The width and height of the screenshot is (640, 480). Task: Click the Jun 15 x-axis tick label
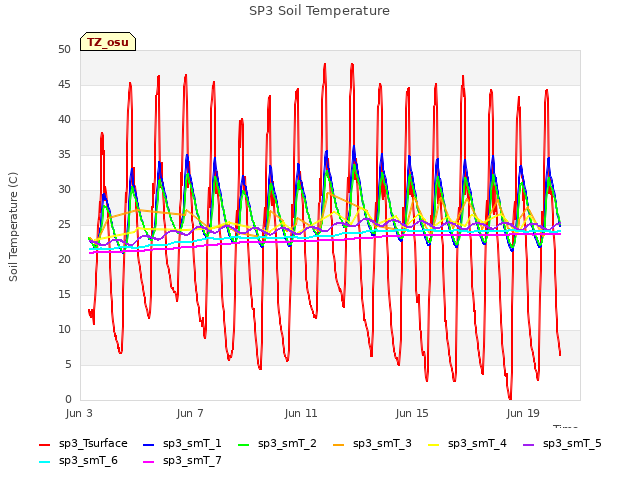click(x=412, y=413)
